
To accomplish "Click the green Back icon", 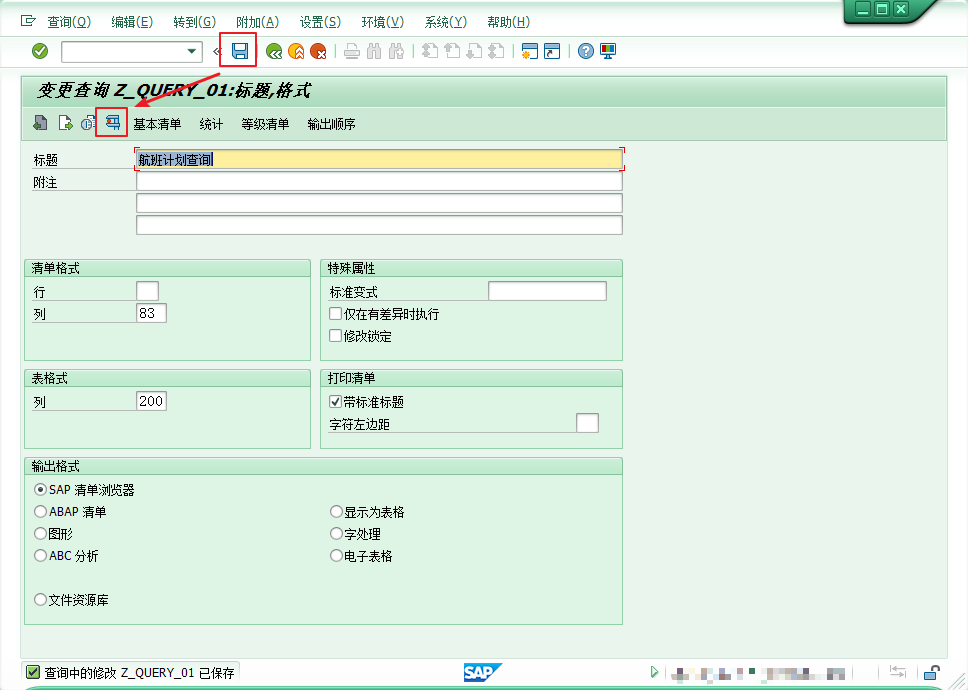I will point(274,51).
